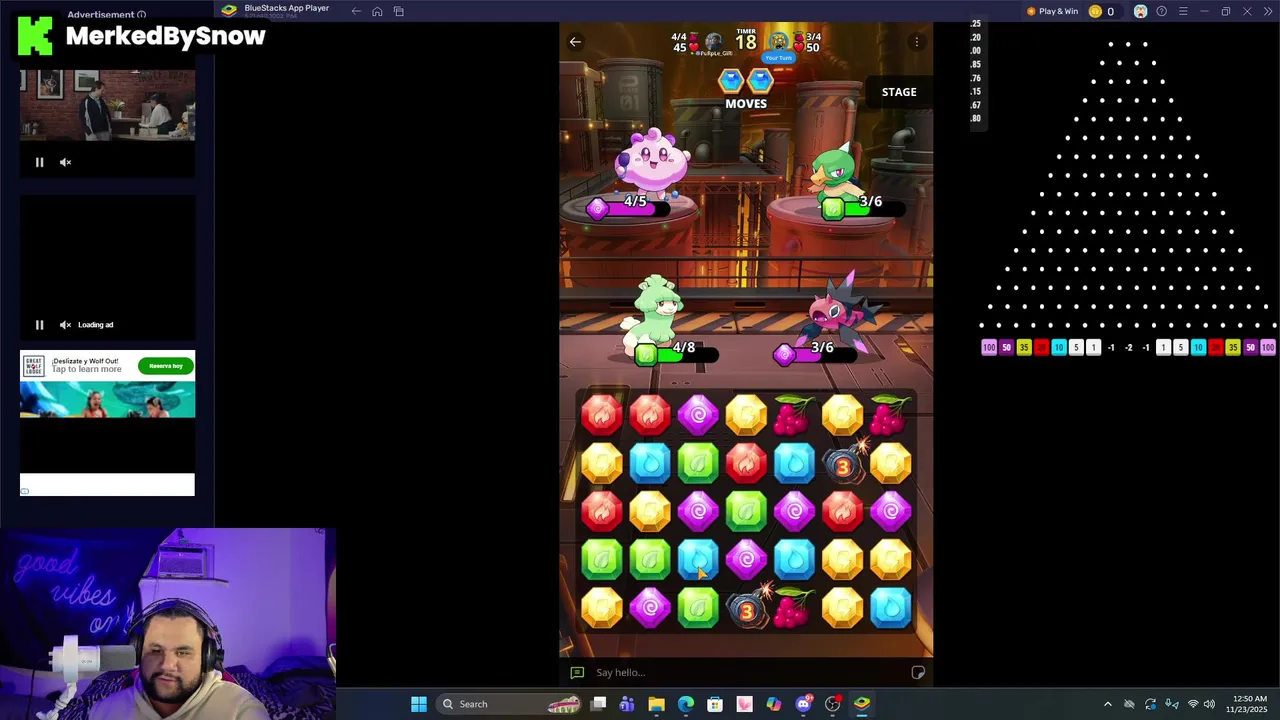Launch Microsoft Edge from taskbar

tap(686, 704)
